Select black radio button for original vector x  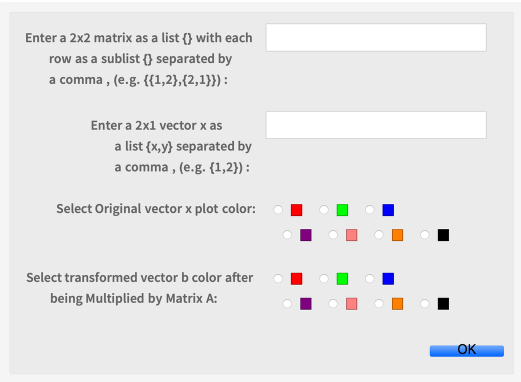pyautogui.click(x=424, y=235)
